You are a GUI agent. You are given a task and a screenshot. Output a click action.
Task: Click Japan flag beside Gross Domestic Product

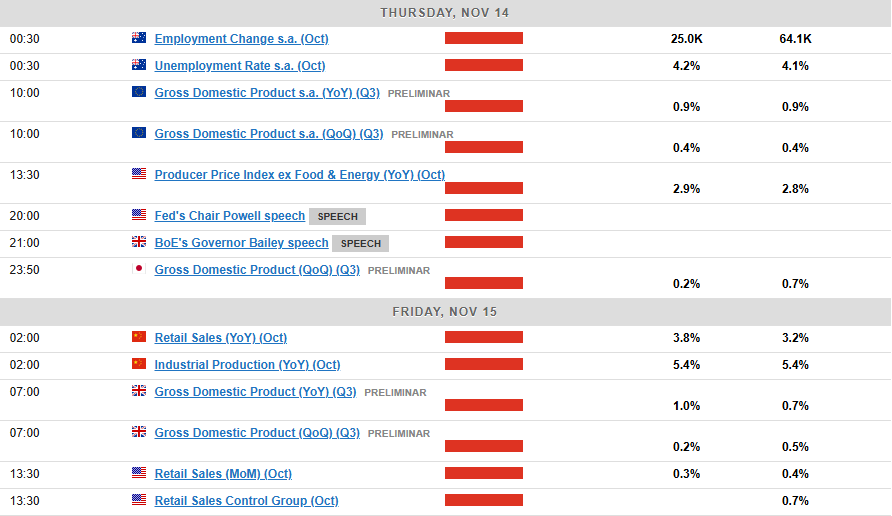pyautogui.click(x=139, y=269)
